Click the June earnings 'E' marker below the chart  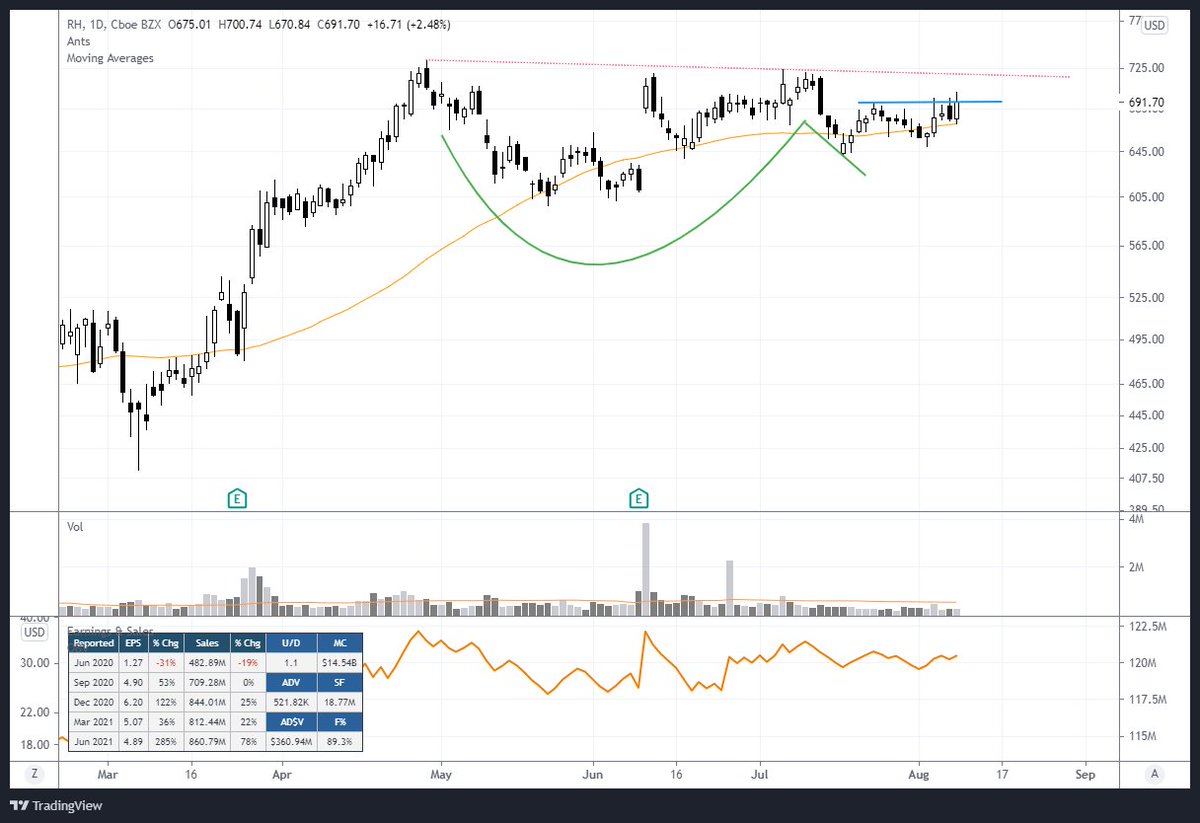tap(638, 498)
